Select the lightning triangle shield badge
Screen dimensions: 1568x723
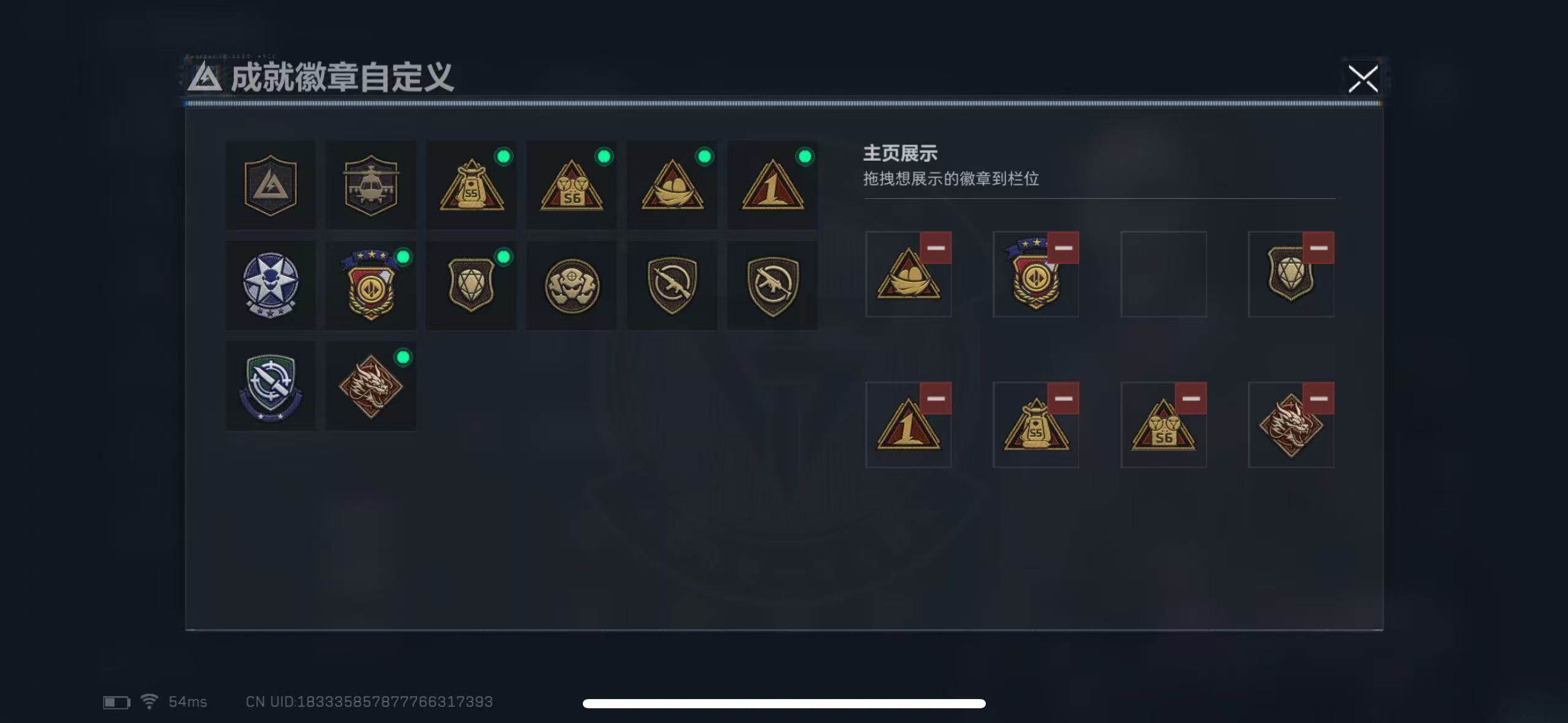pyautogui.click(x=271, y=185)
